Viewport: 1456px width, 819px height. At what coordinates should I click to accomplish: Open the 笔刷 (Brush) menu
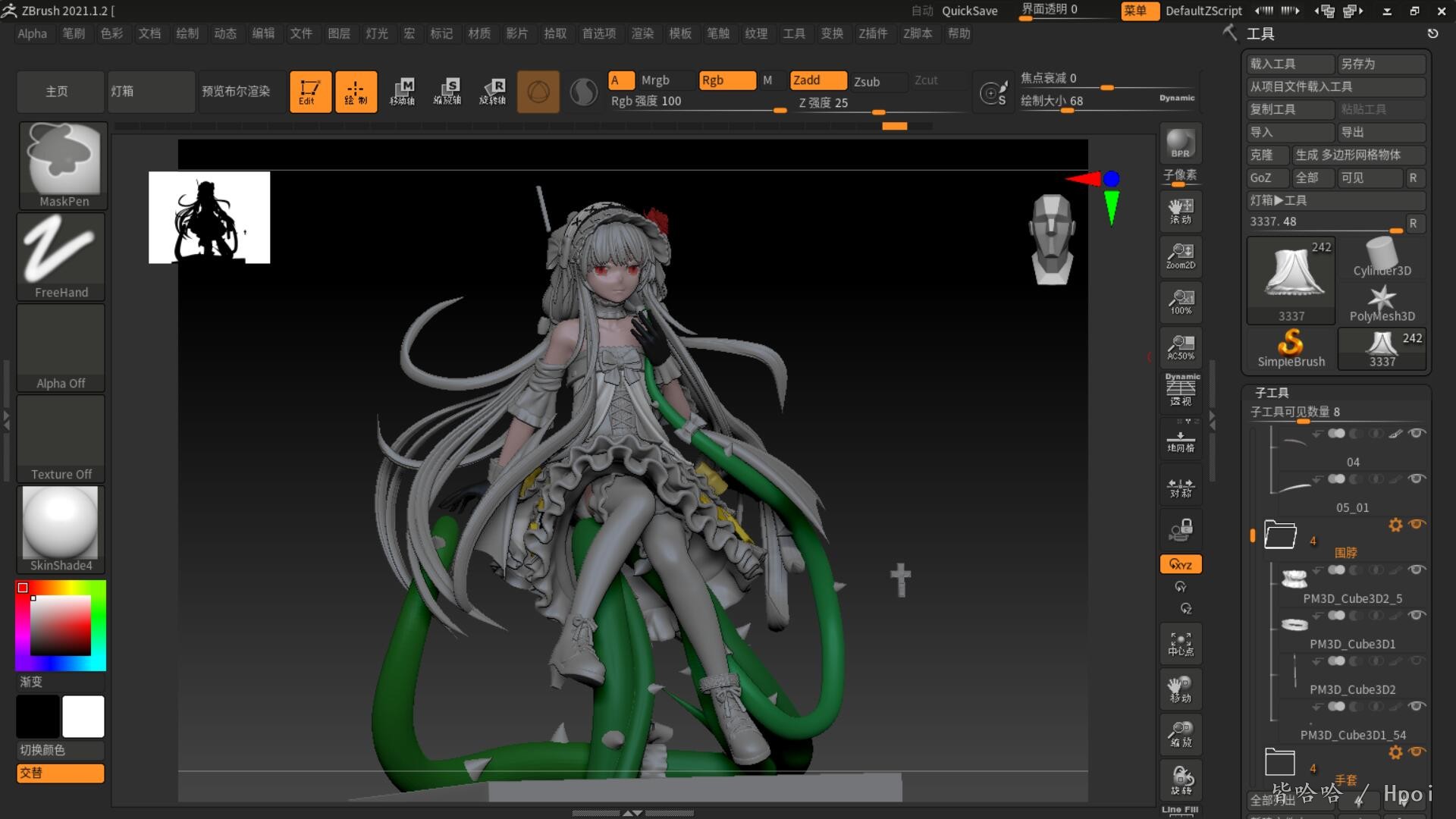click(74, 33)
